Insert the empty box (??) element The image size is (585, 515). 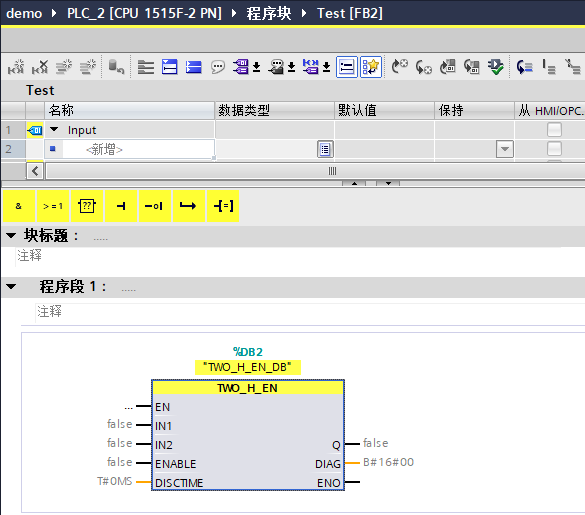pos(87,206)
